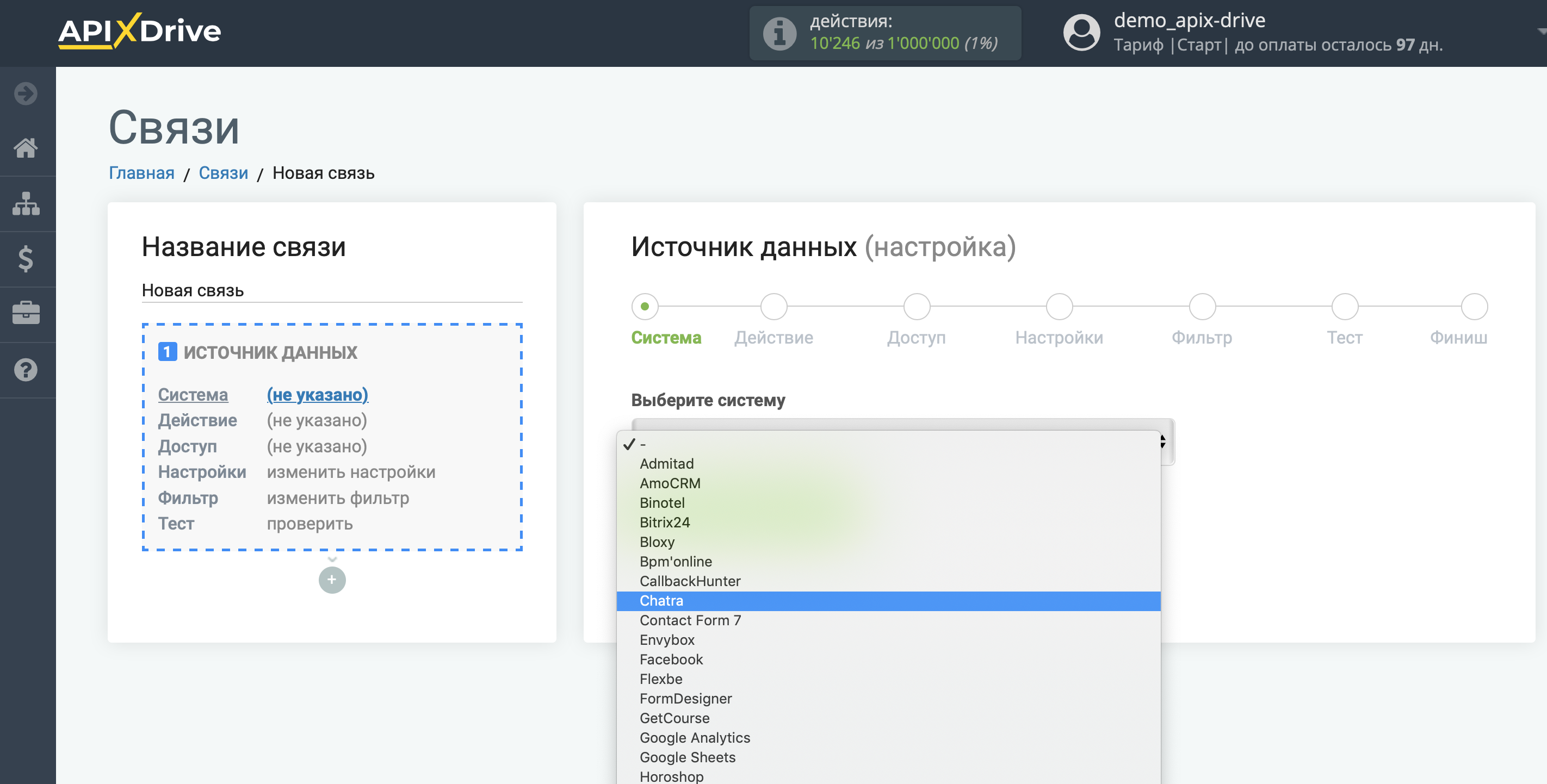Click the Действие label in source block

197,420
